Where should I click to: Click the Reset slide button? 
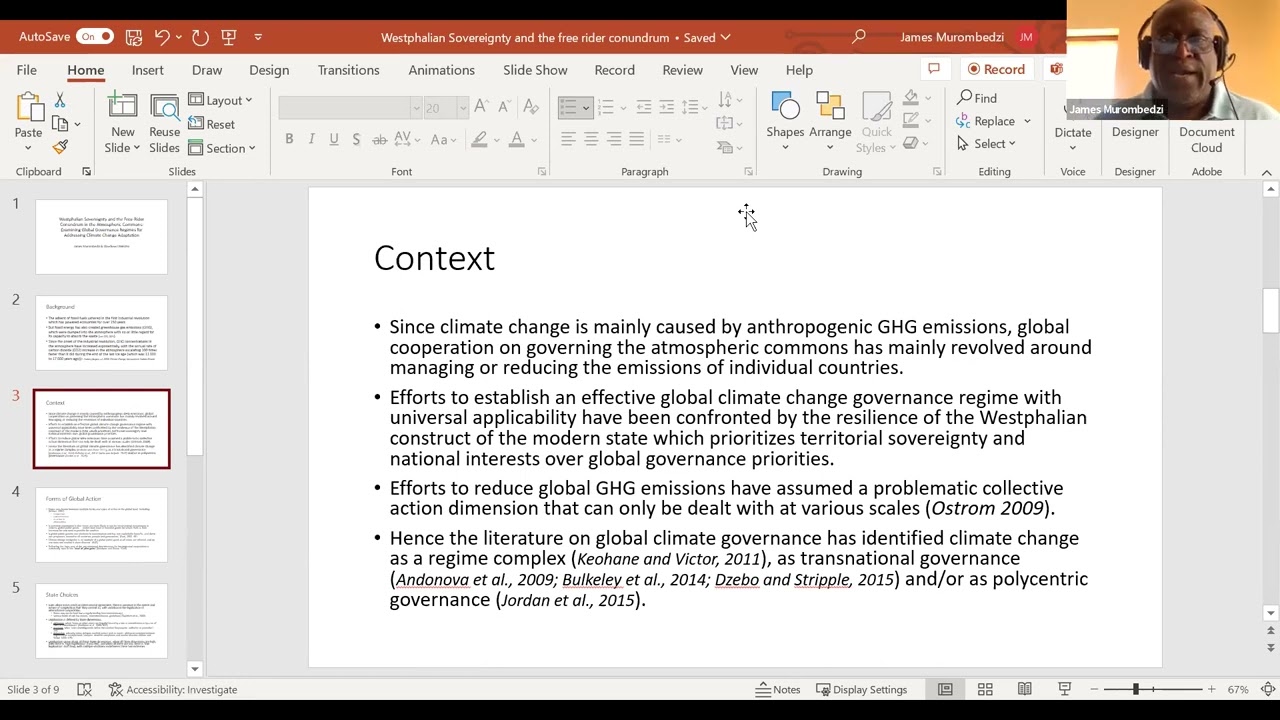point(212,124)
